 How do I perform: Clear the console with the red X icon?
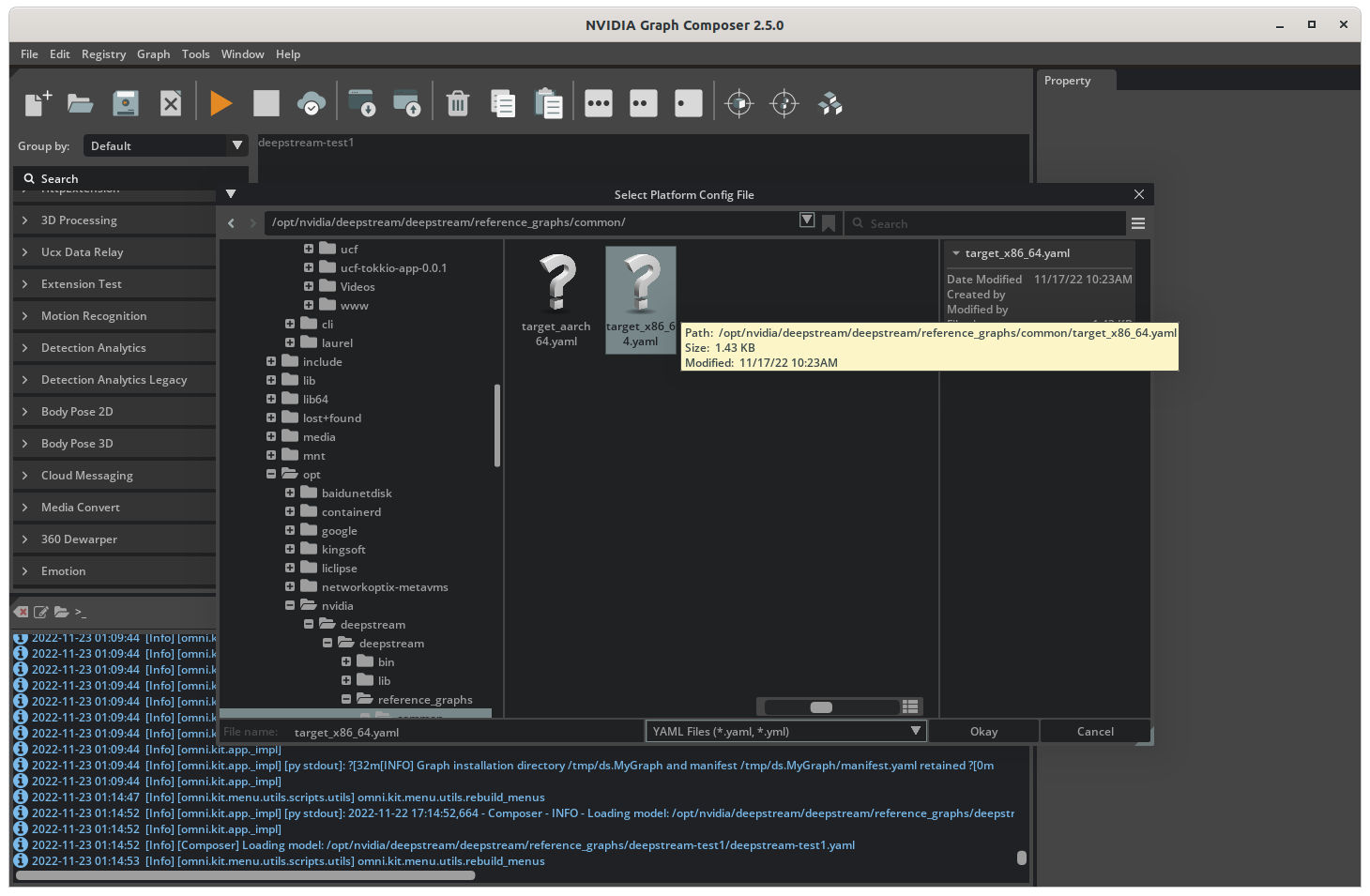coord(21,612)
